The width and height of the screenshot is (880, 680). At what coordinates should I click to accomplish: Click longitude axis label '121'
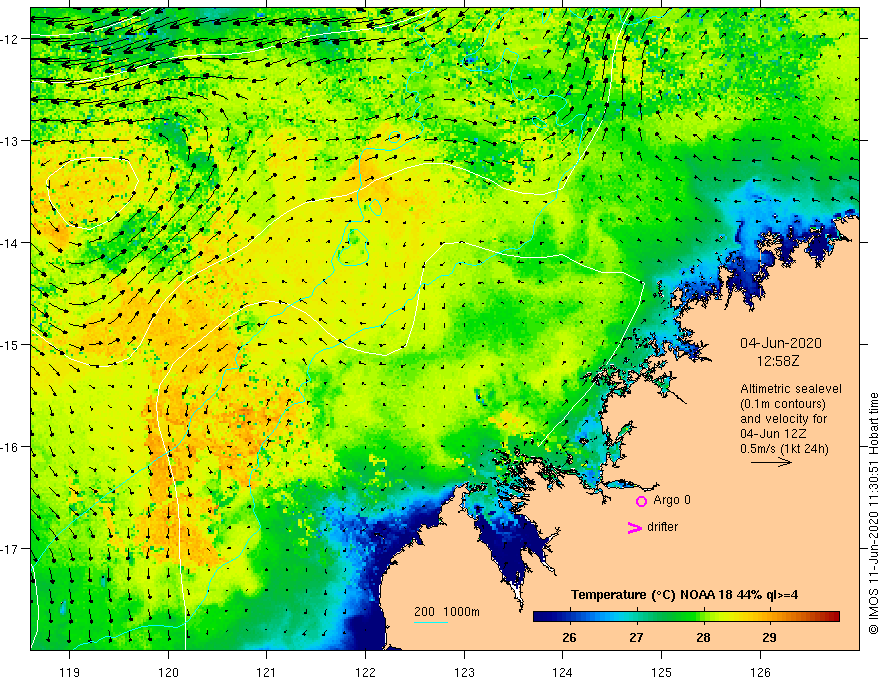point(267,672)
